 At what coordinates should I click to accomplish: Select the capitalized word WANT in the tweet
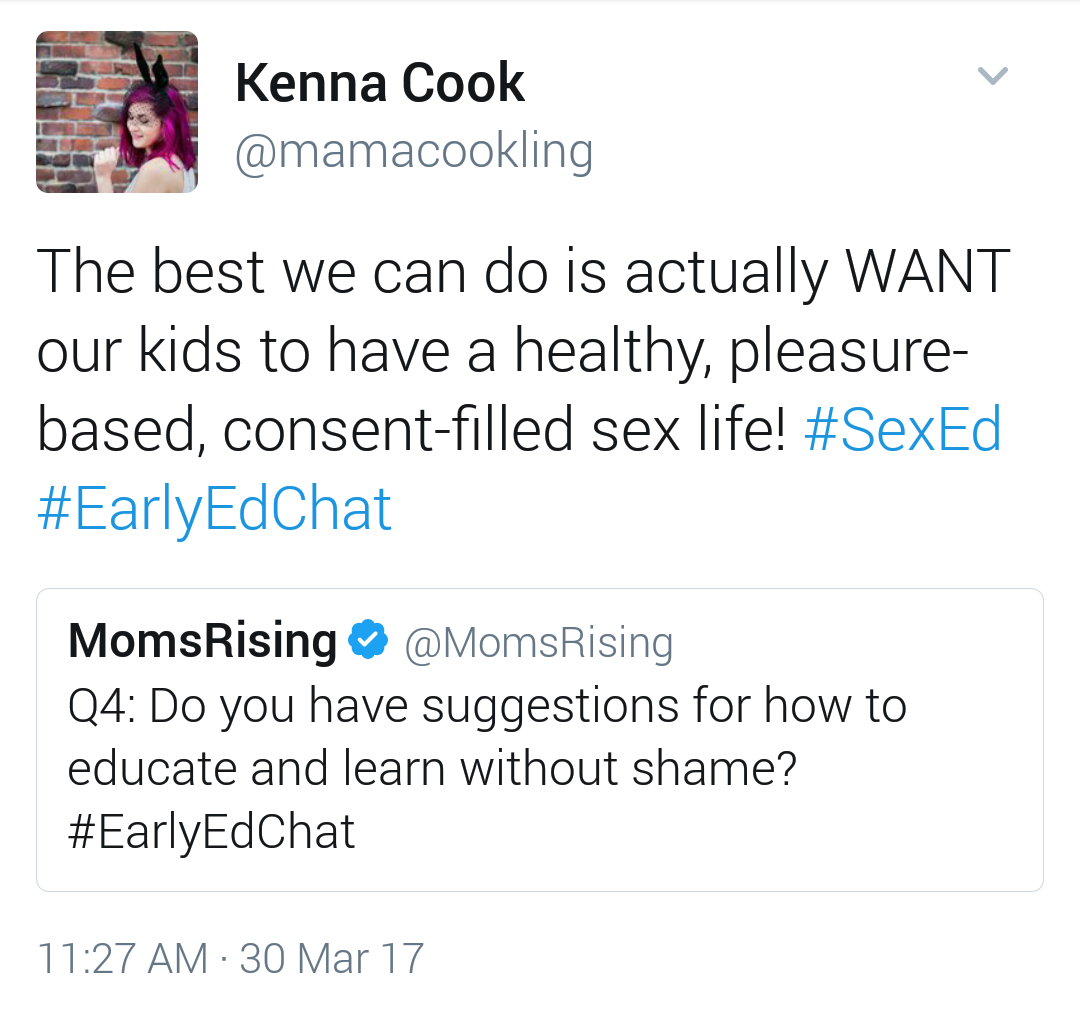tap(926, 272)
